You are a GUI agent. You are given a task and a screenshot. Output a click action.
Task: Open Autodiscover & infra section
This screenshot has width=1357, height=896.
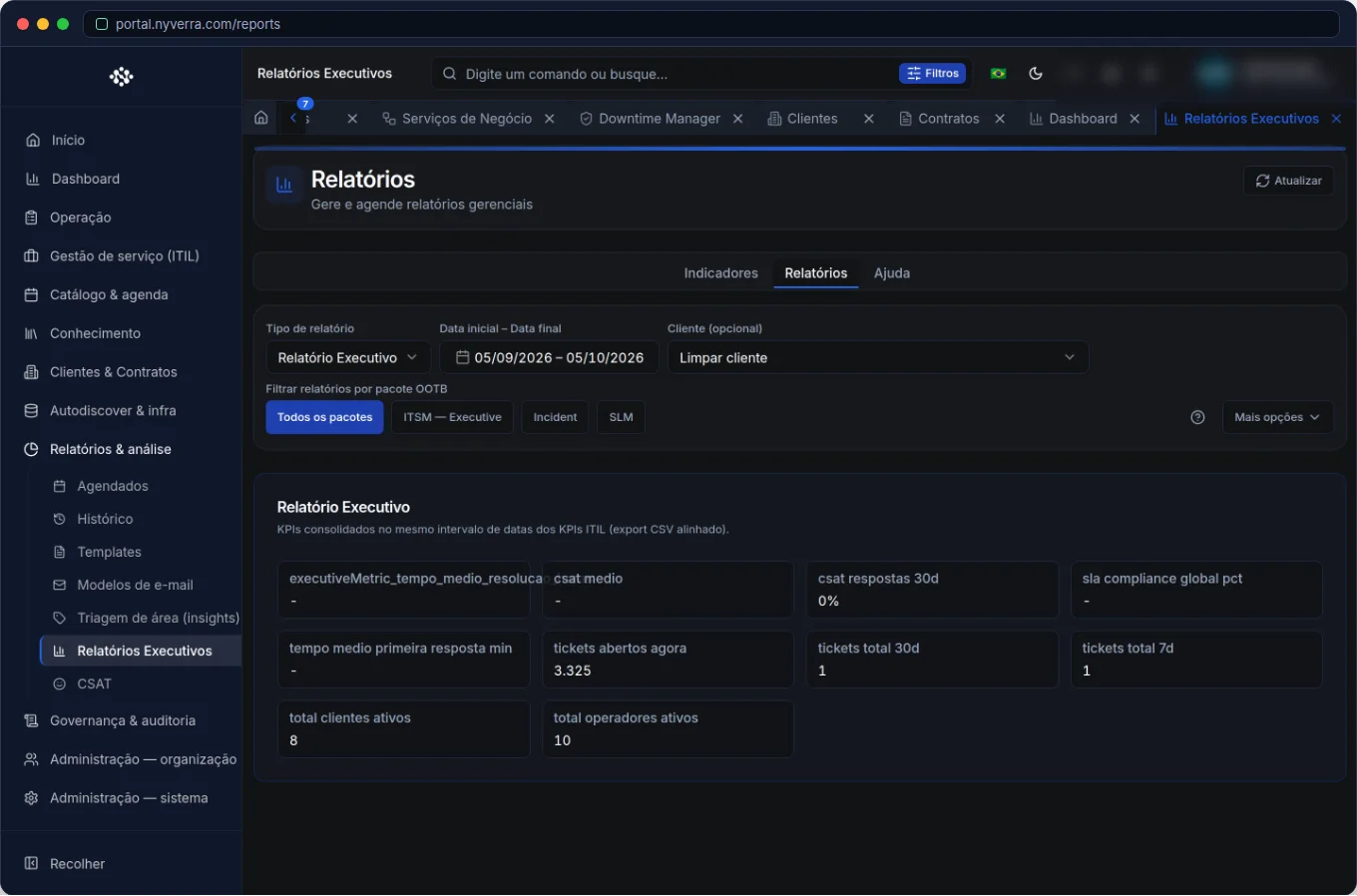[x=121, y=411]
